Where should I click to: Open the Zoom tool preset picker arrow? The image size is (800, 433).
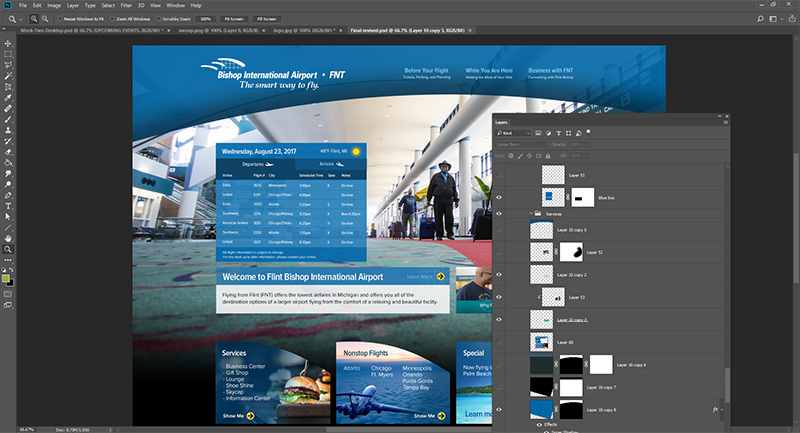[x=20, y=19]
